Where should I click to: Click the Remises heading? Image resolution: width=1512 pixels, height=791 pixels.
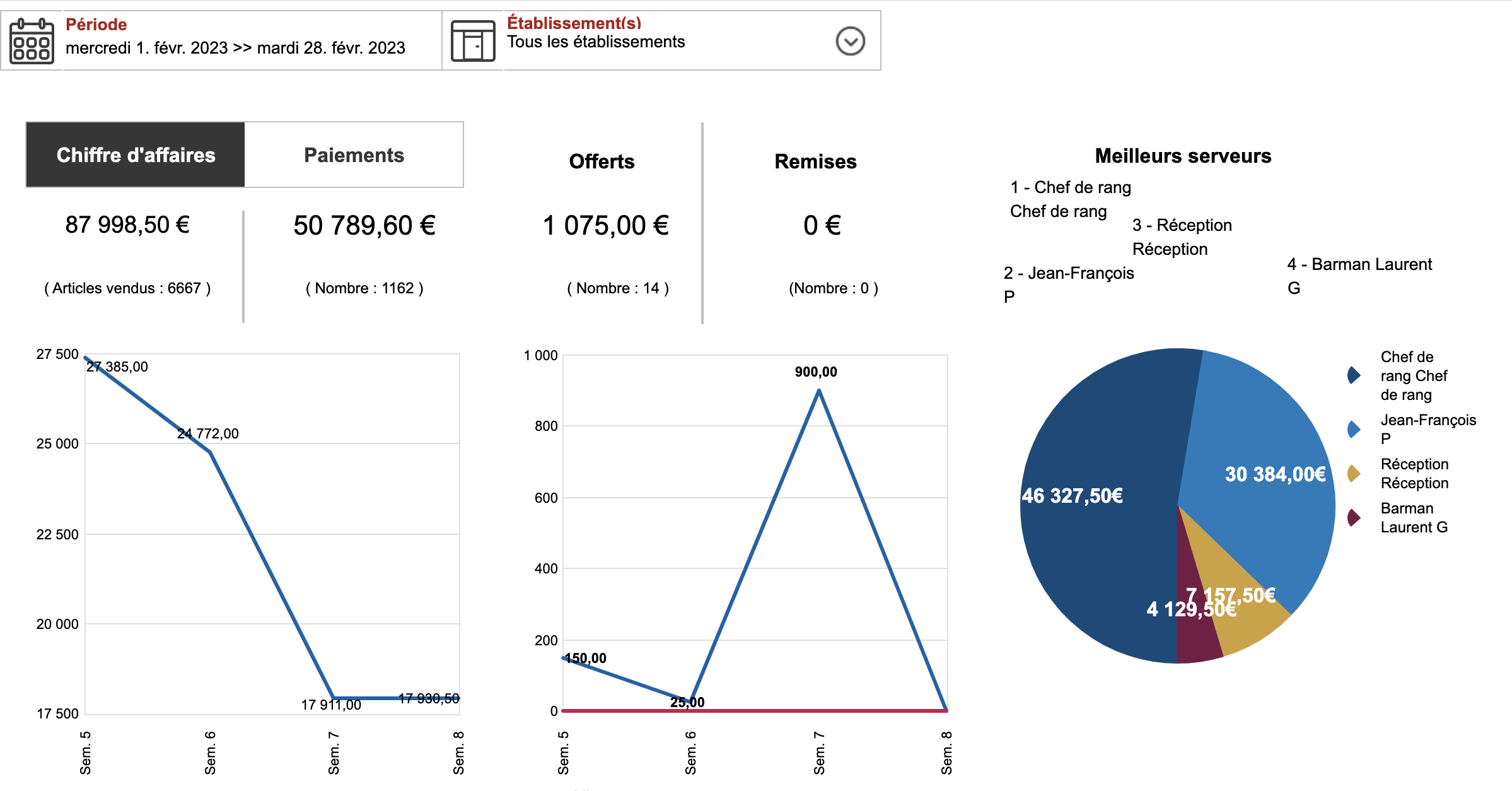pos(815,161)
